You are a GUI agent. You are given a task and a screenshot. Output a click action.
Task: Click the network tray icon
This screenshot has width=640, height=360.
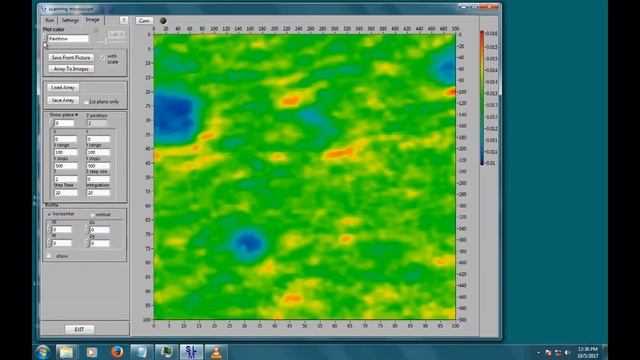[558, 352]
